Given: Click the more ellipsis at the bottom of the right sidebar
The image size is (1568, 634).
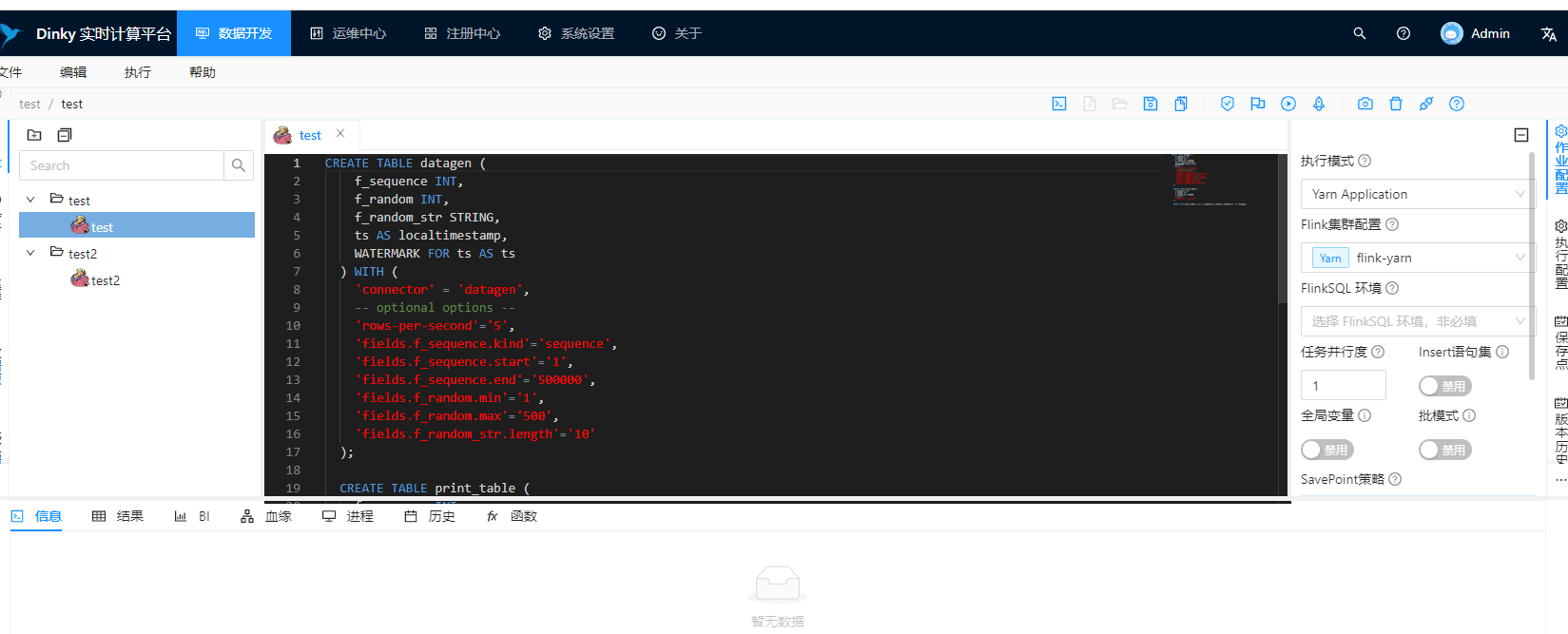Looking at the screenshot, I should coord(1560,480).
